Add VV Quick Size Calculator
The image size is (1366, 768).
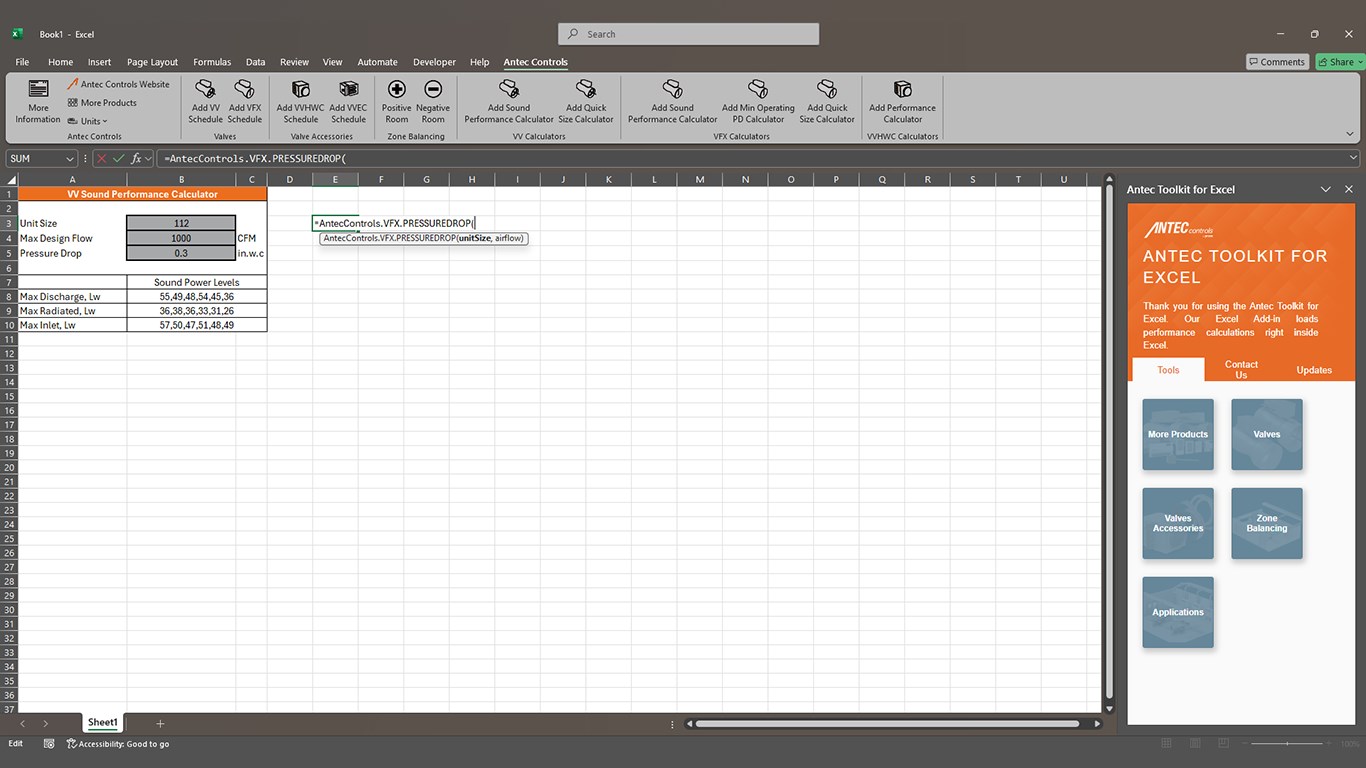(586, 101)
